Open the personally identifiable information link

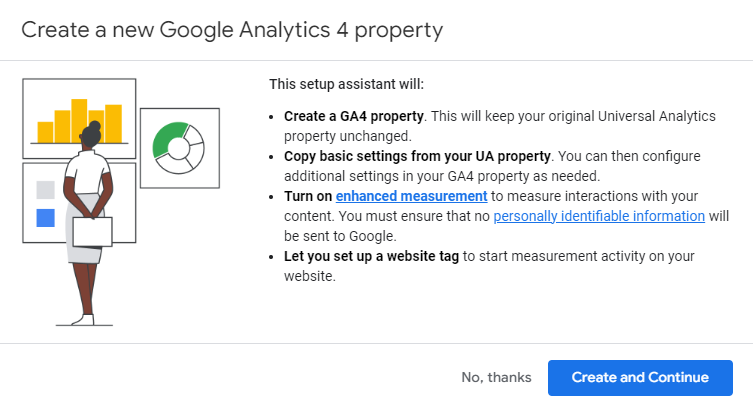(599, 216)
